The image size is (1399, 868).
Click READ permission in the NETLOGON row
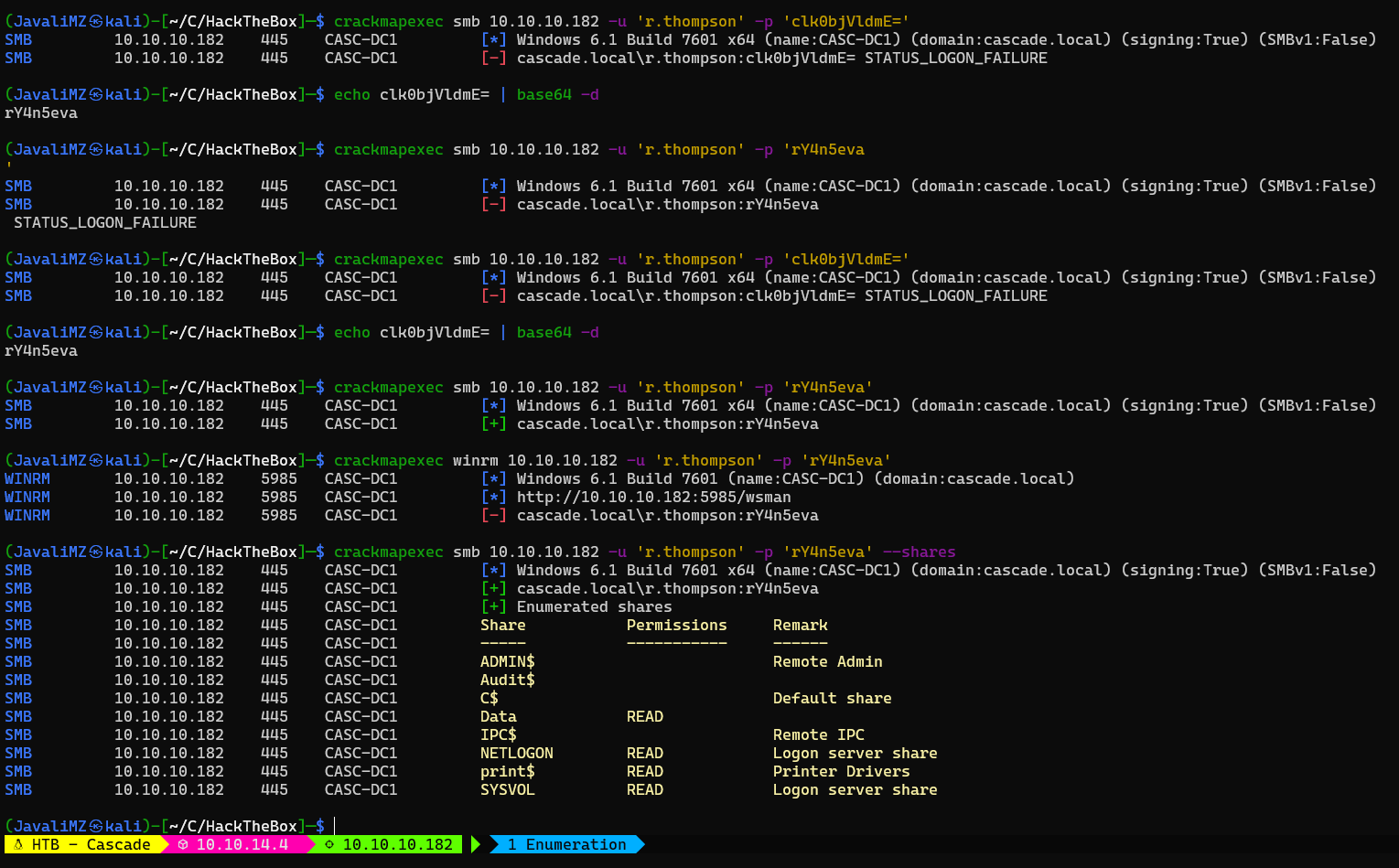[645, 753]
